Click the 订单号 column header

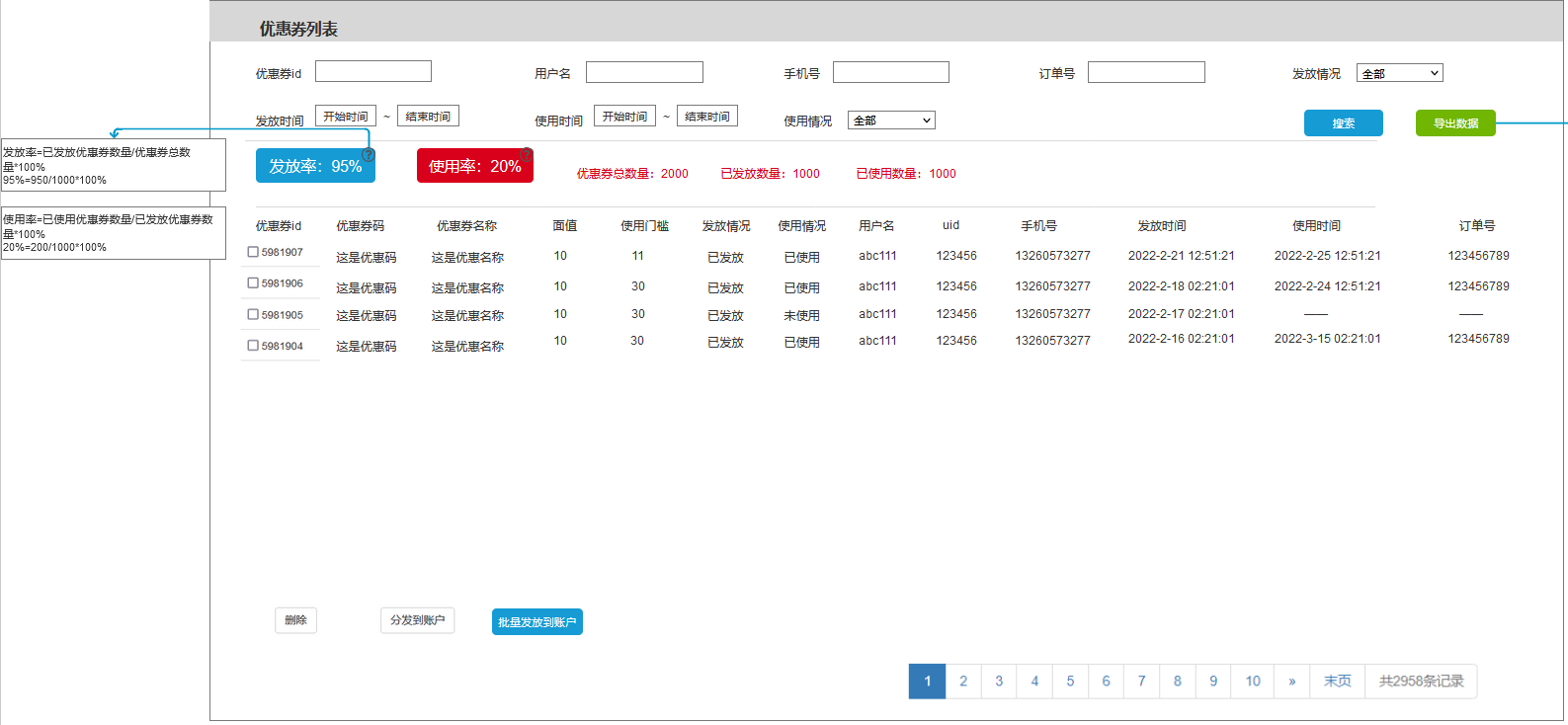pyautogui.click(x=1477, y=226)
